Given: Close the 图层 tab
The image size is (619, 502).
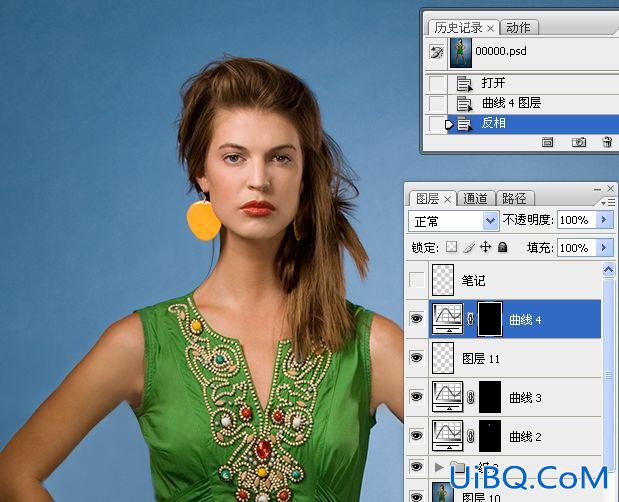Looking at the screenshot, I should coord(447,200).
